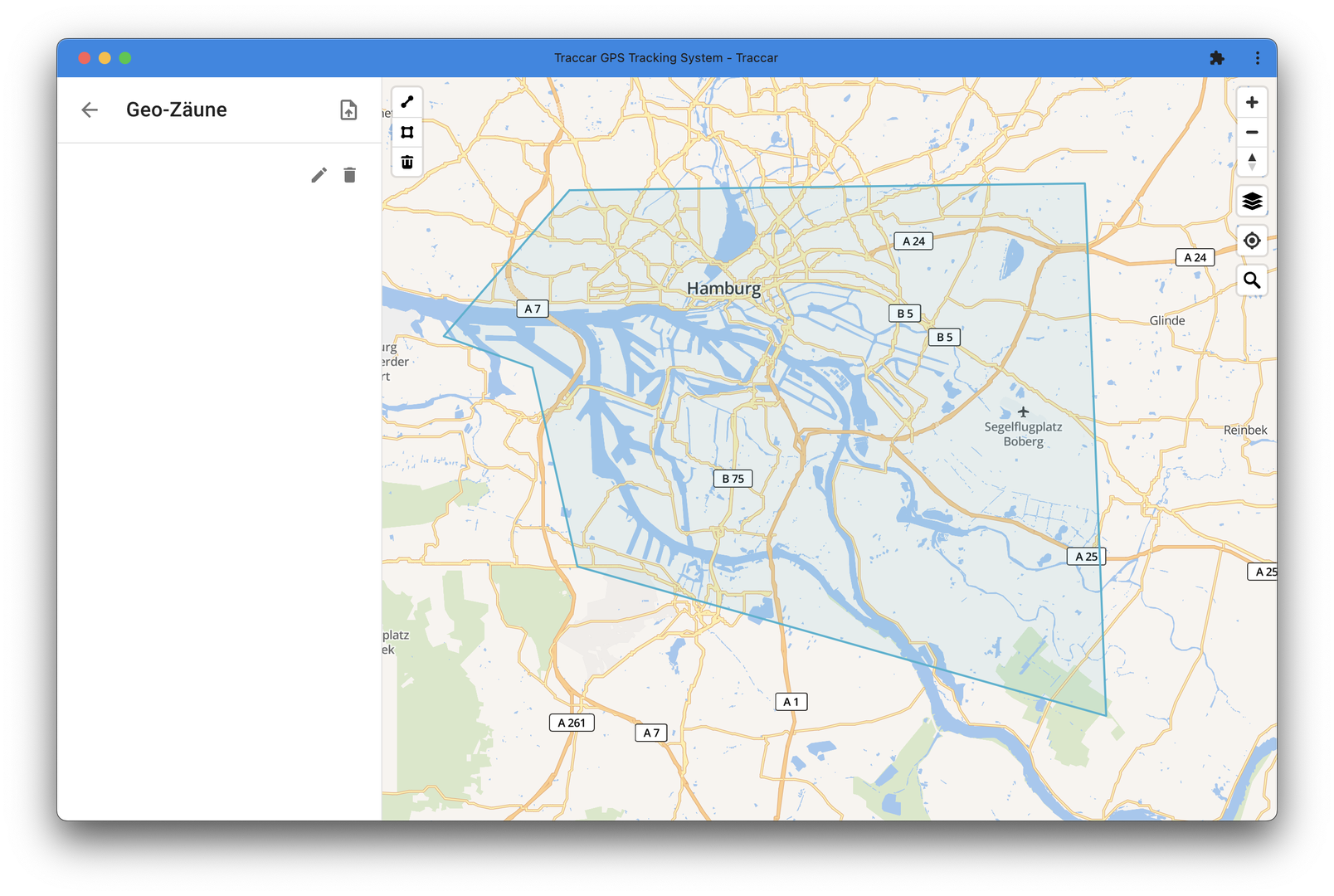Click the Glinde town label
The image size is (1334, 896).
coord(1166,321)
